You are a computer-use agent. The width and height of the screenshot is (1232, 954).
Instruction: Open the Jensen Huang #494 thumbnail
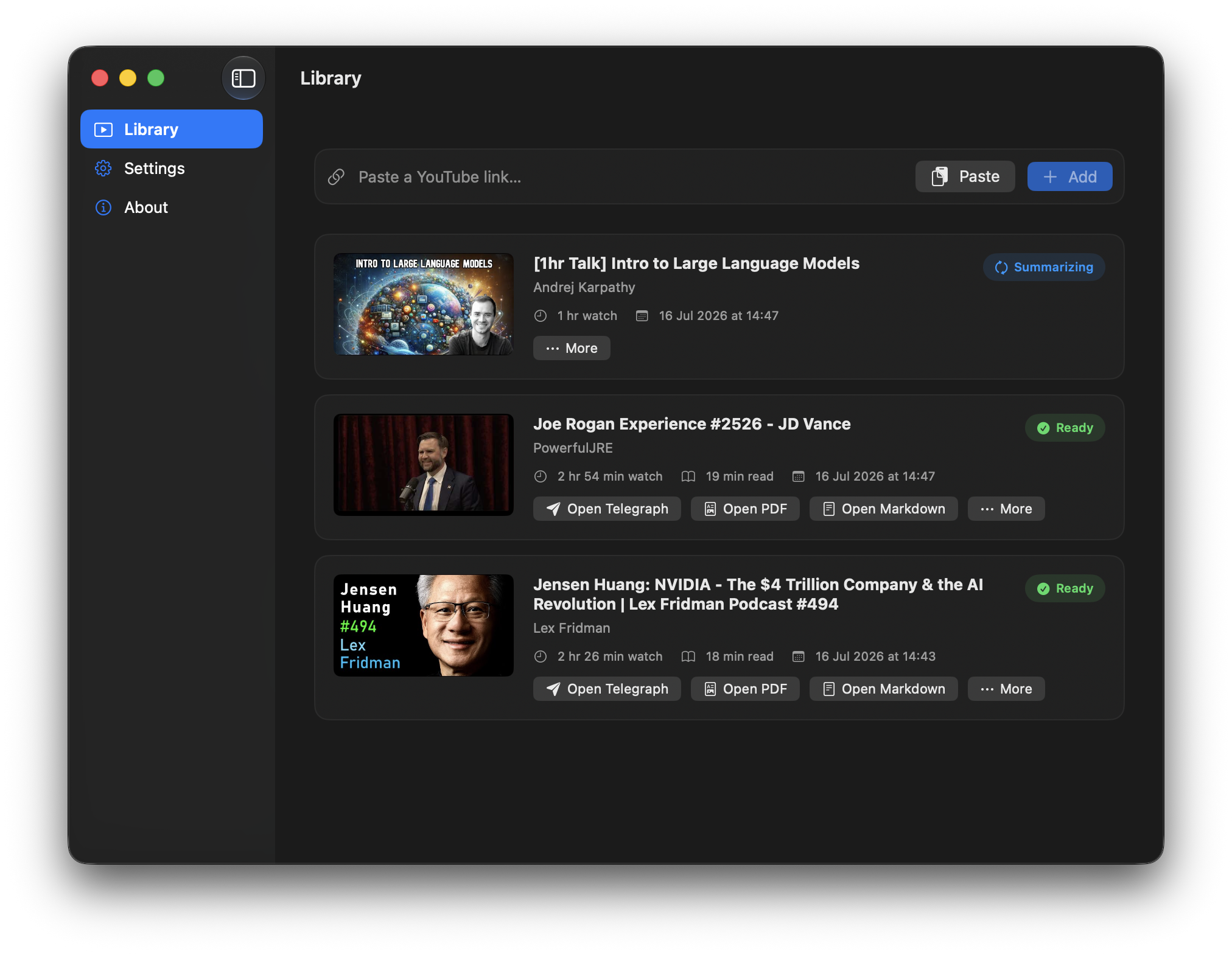pos(424,625)
